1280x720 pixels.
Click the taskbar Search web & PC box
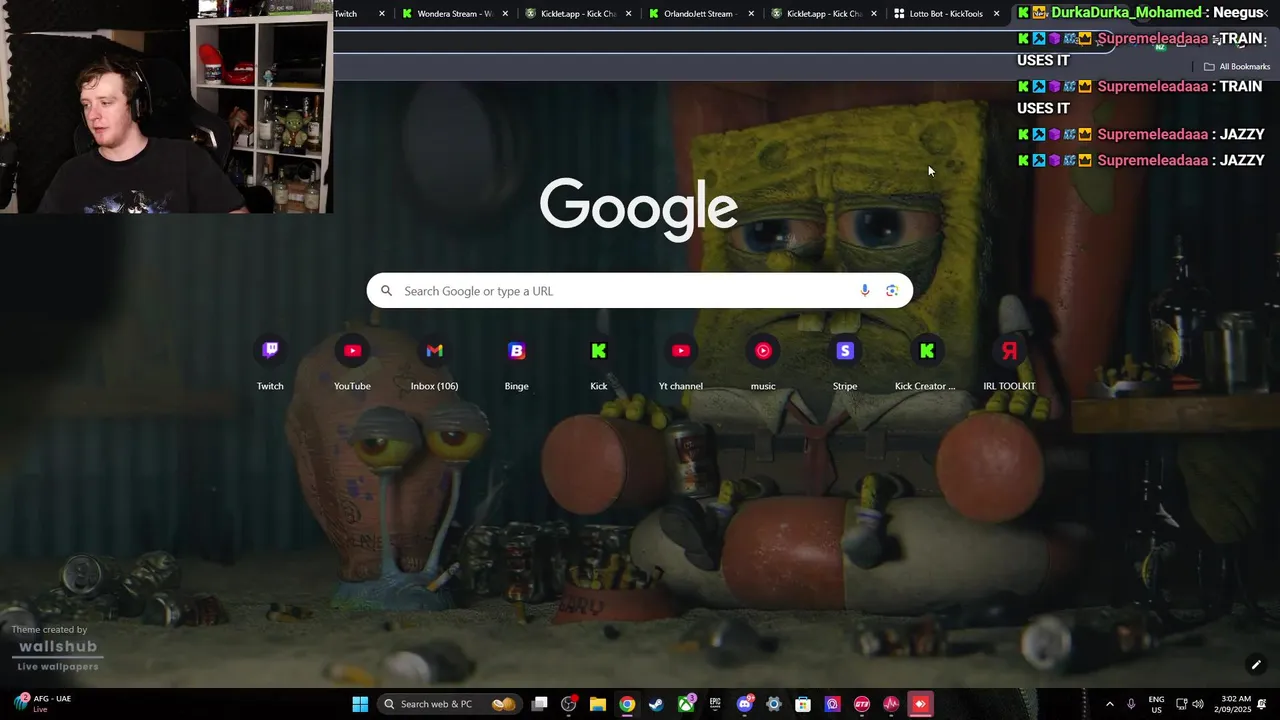click(449, 704)
